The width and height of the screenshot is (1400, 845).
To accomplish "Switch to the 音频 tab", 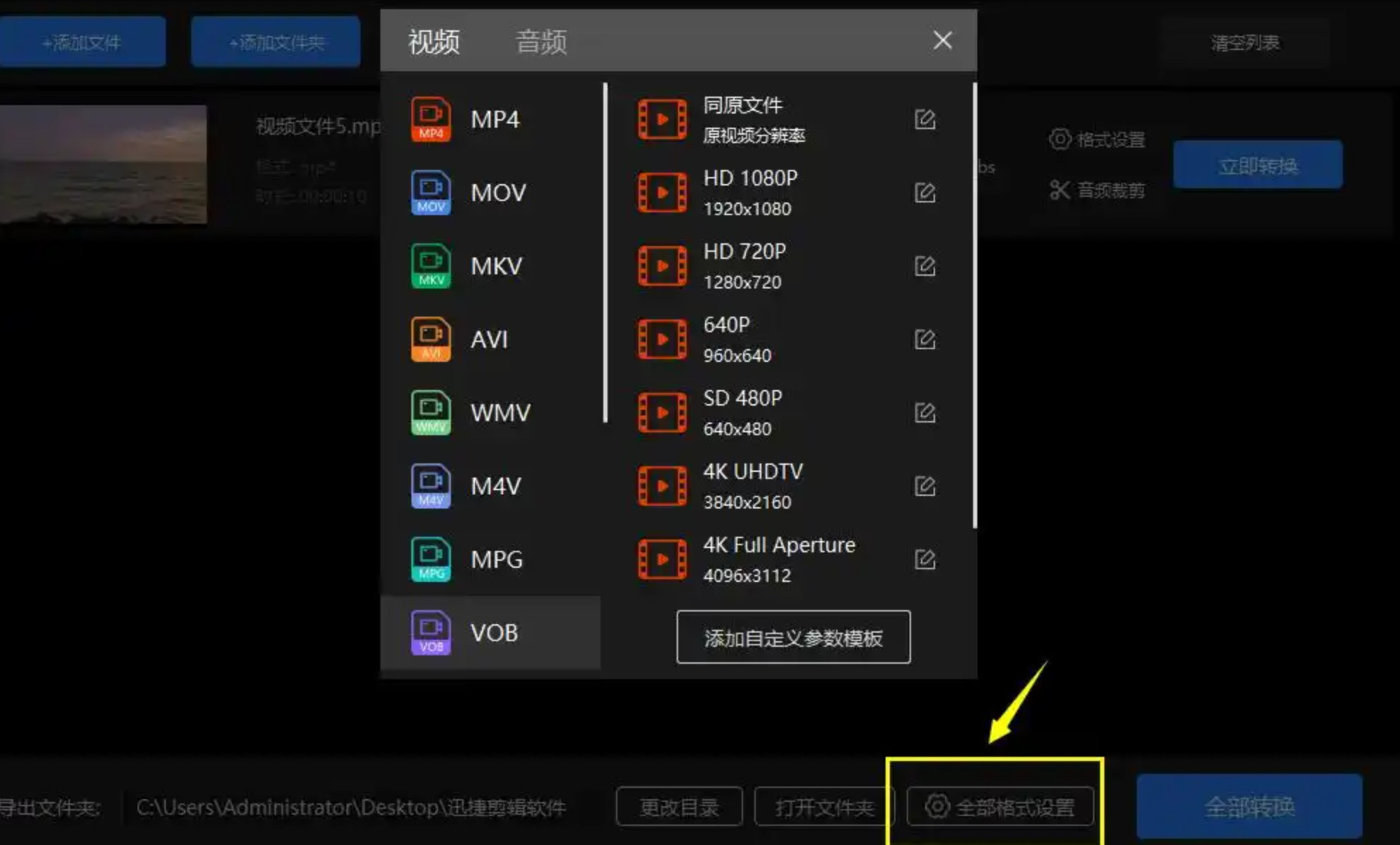I will [x=541, y=42].
